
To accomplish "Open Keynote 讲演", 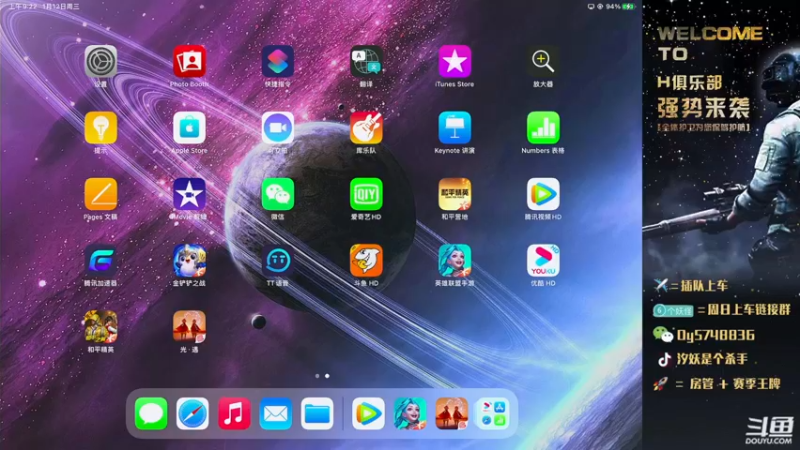I will click(x=455, y=128).
